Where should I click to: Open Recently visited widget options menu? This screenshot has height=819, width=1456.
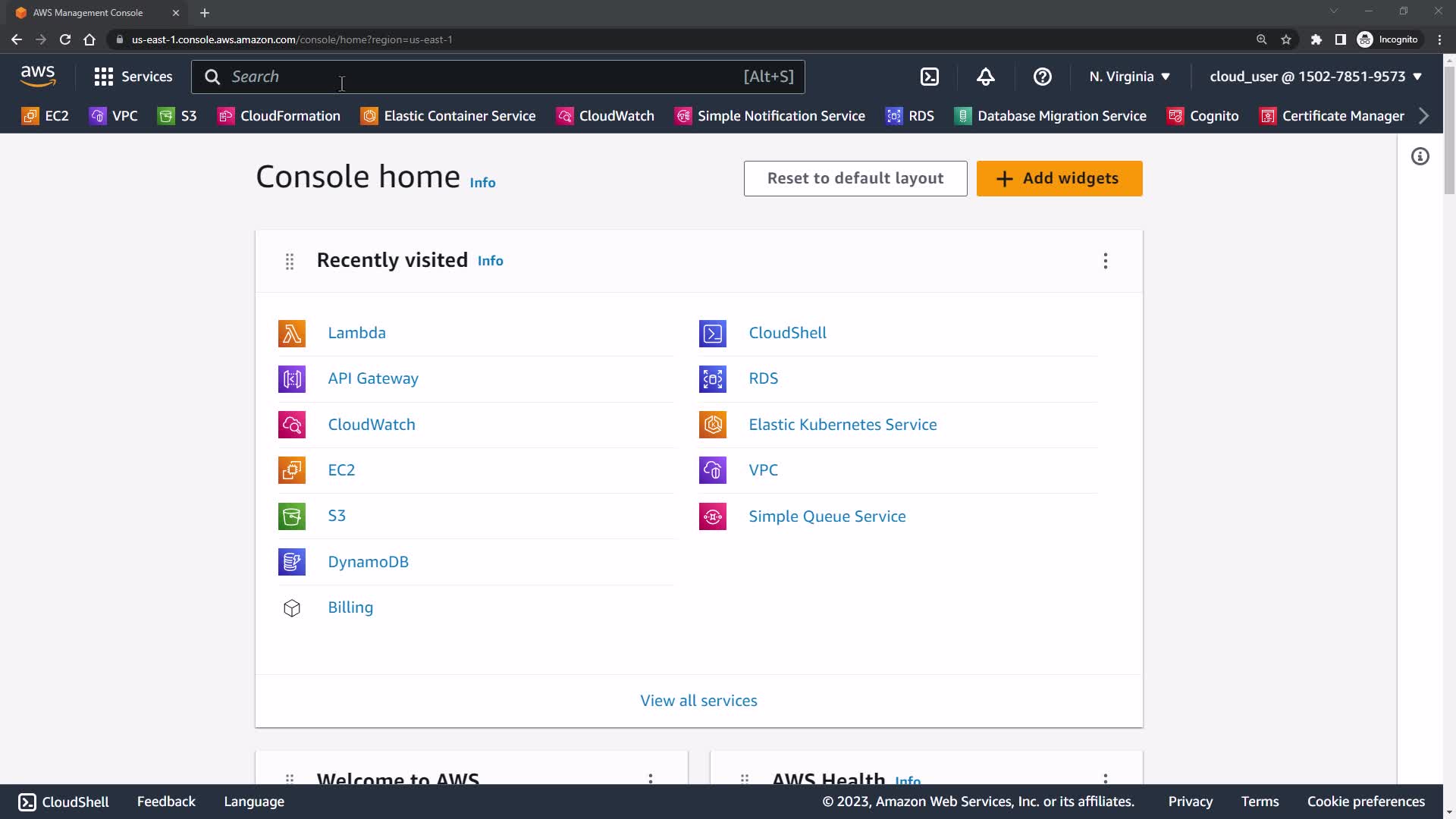[x=1105, y=261]
